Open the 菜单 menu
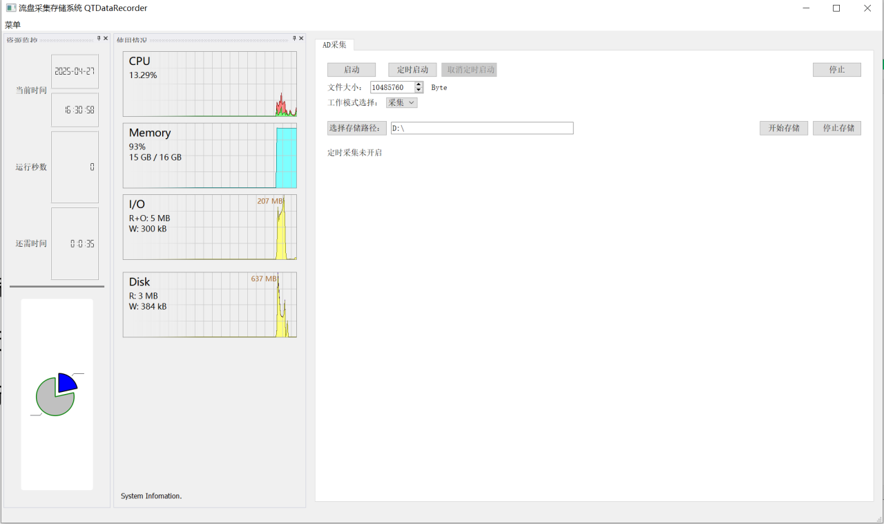Viewport: 885px width, 524px height. pyautogui.click(x=13, y=25)
